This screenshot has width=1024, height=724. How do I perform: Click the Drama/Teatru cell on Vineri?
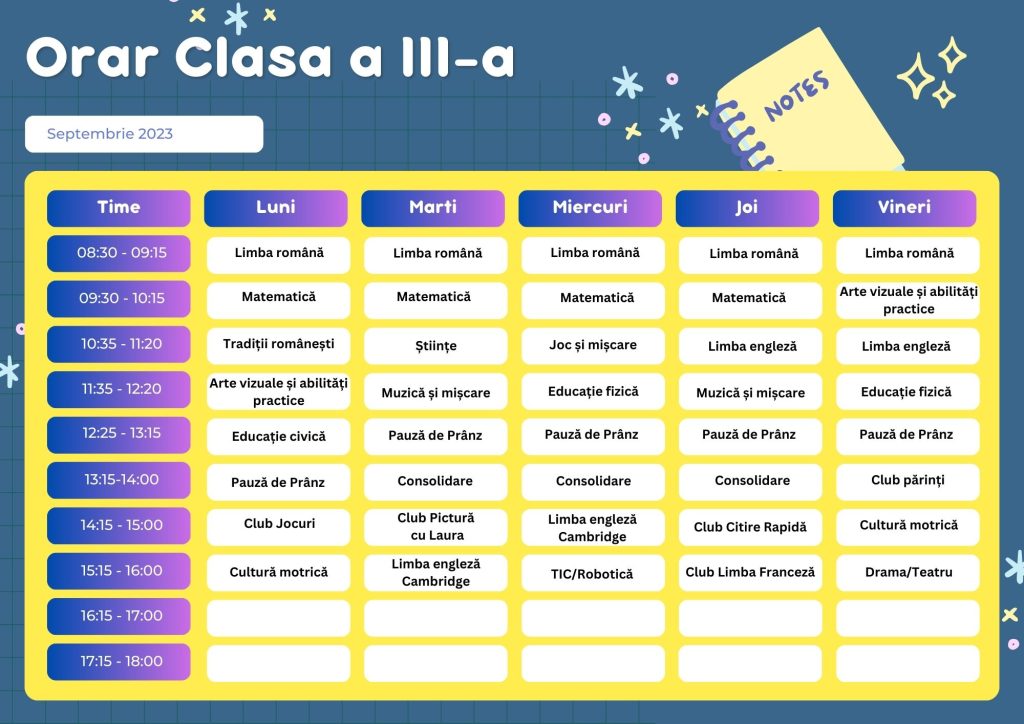(x=908, y=573)
